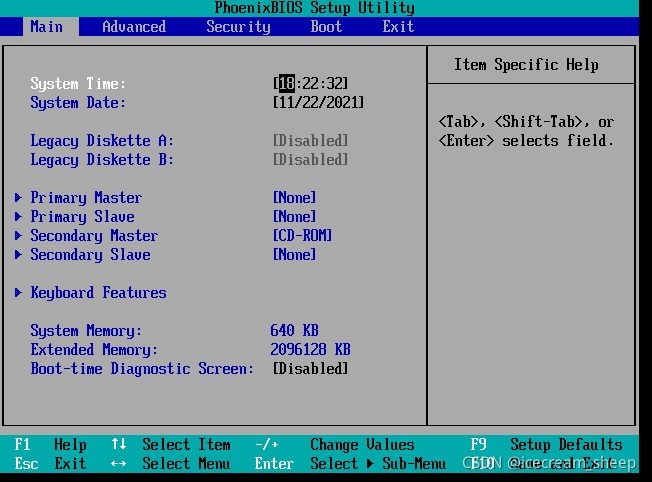Expand the Primary Slave submenu arrow

point(19,217)
